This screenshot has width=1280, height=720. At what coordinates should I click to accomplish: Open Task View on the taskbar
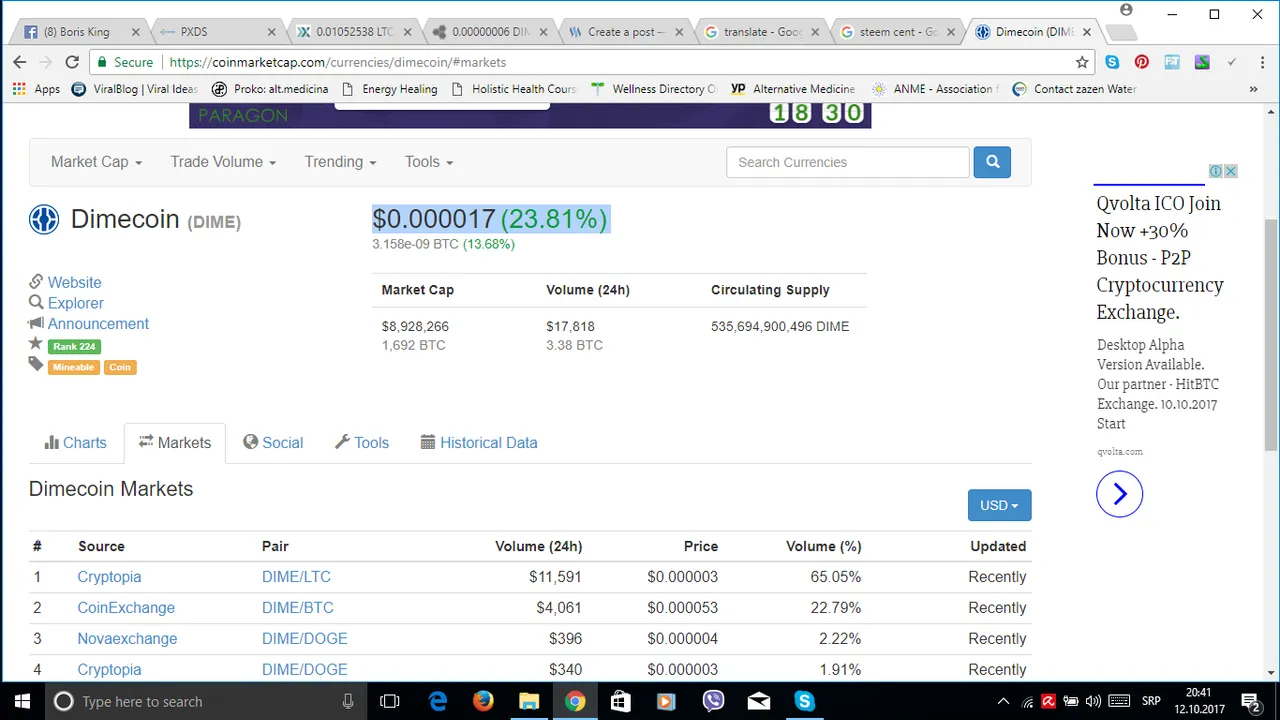coord(390,701)
